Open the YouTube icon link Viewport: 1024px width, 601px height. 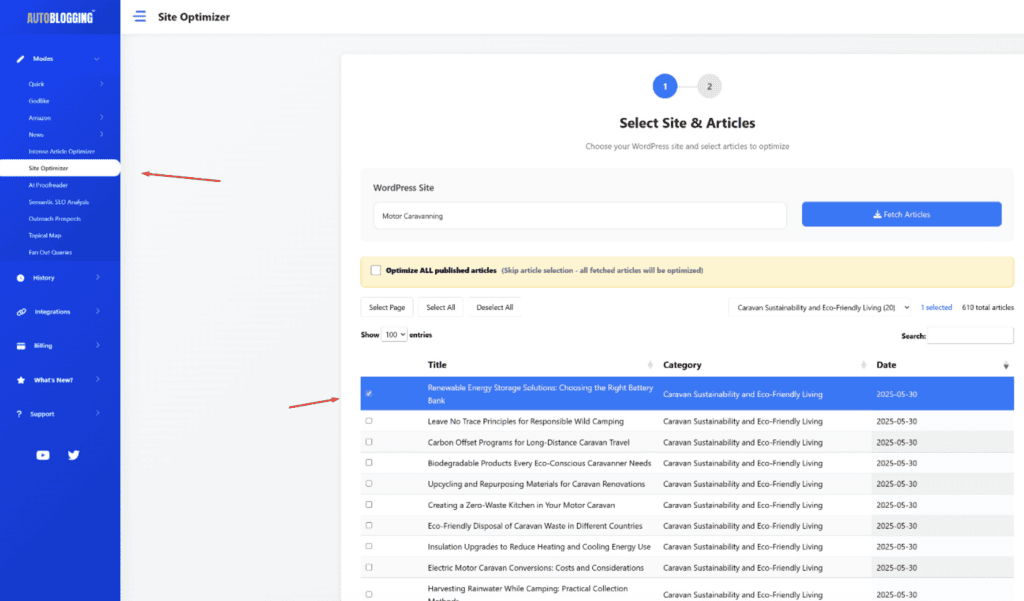[43, 455]
